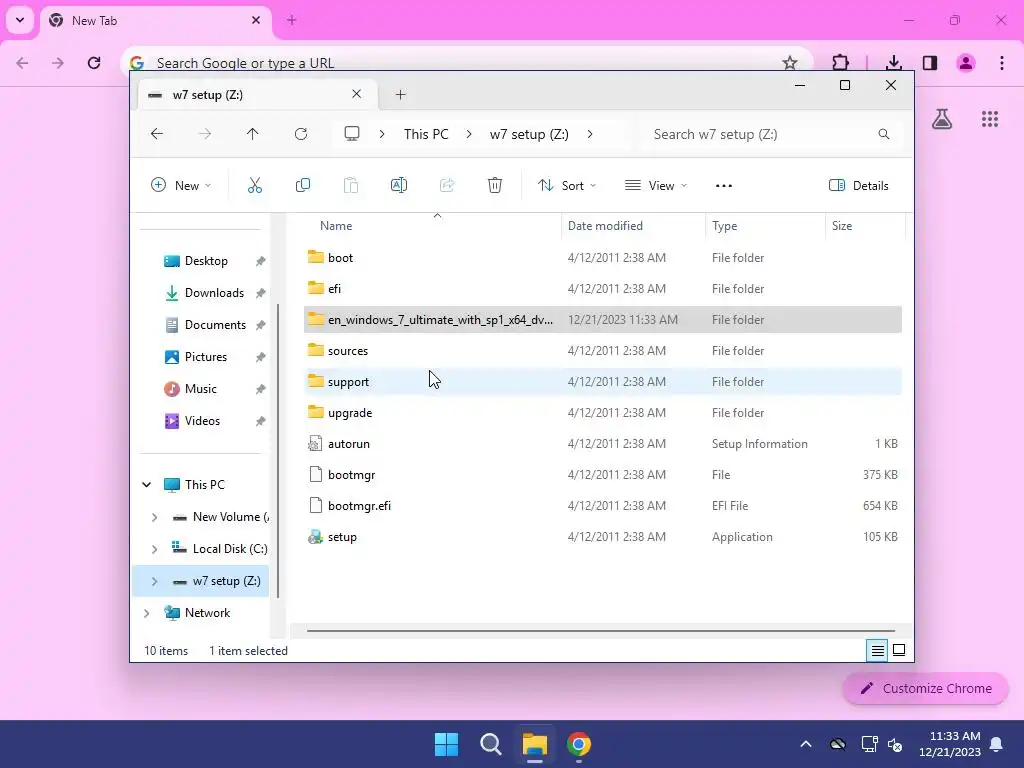Close the w7 setup (Z:) Explorer tab
Viewport: 1024px width, 768px height.
pos(357,94)
